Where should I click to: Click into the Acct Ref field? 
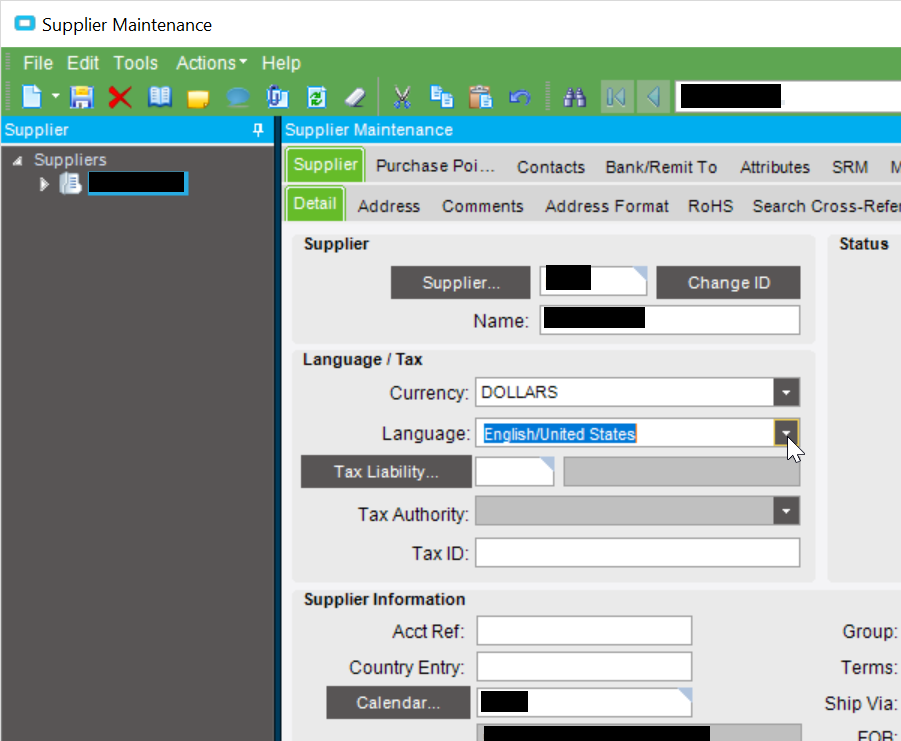[584, 631]
